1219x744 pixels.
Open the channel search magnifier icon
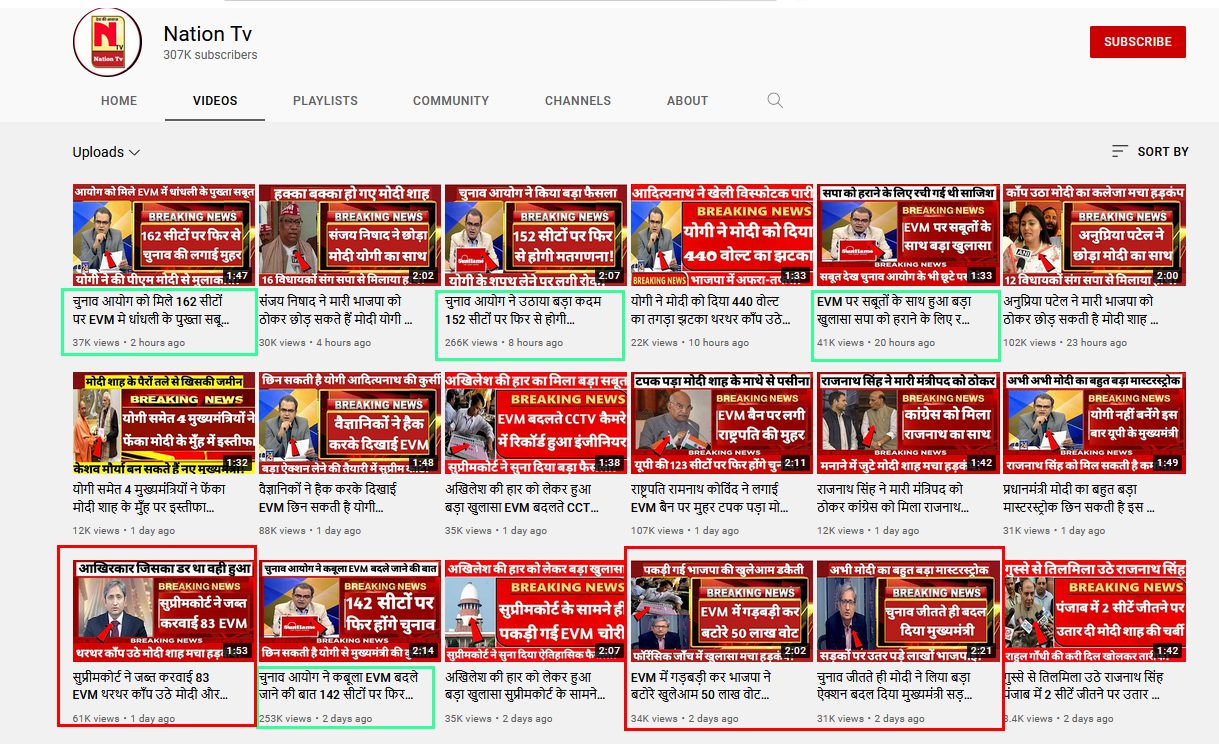775,100
